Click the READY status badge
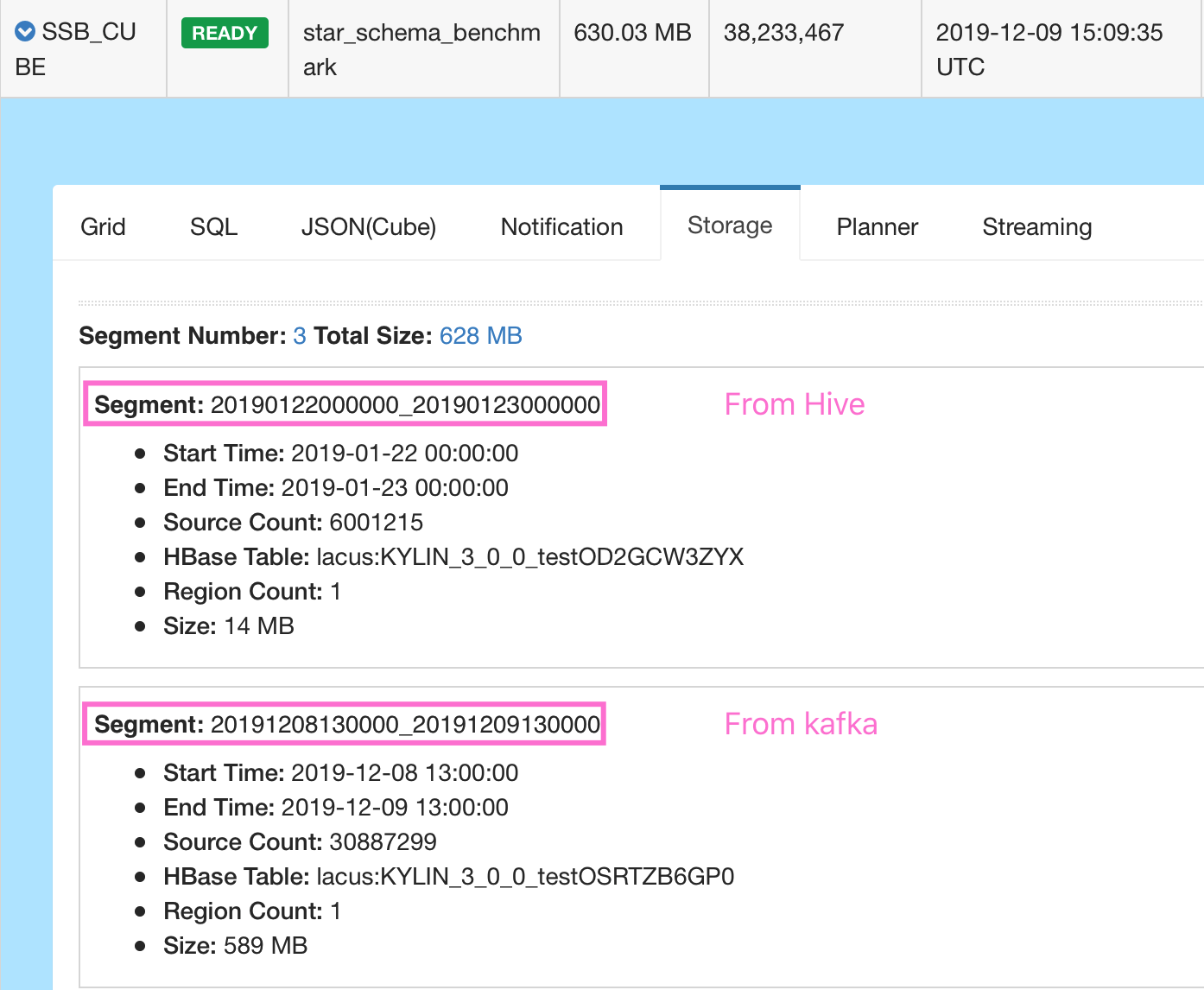This screenshot has width=1204, height=990. point(225,33)
